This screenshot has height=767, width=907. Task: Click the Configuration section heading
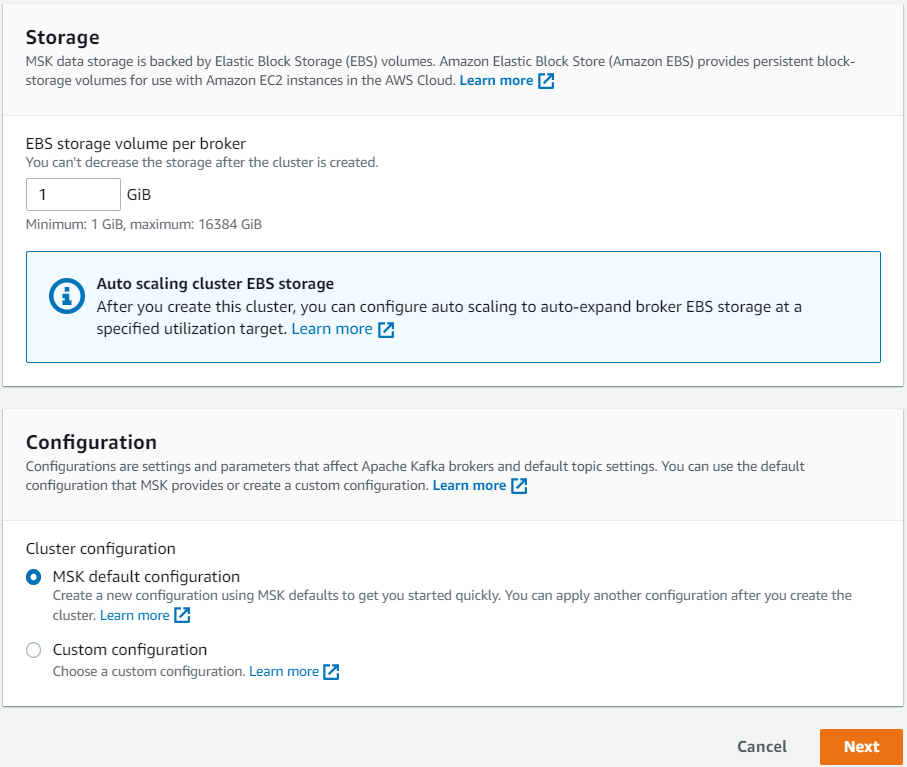pyautogui.click(x=91, y=442)
